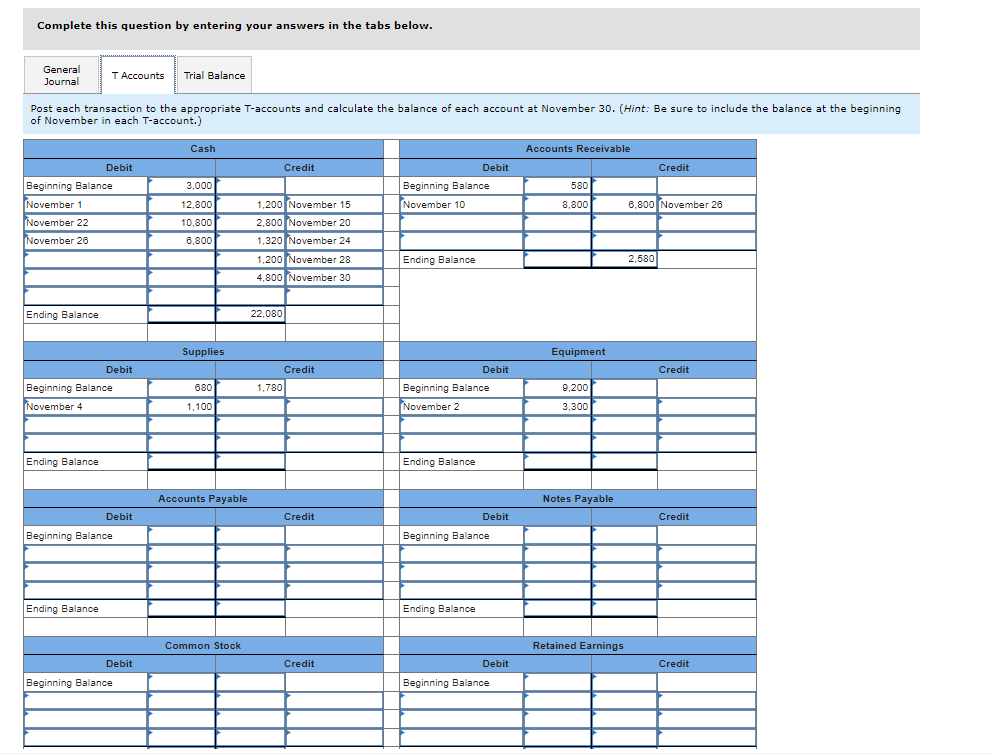Image resolution: width=991 pixels, height=755 pixels.
Task: Open Accounts Receivable credit dropdown November 26
Action: pos(707,205)
